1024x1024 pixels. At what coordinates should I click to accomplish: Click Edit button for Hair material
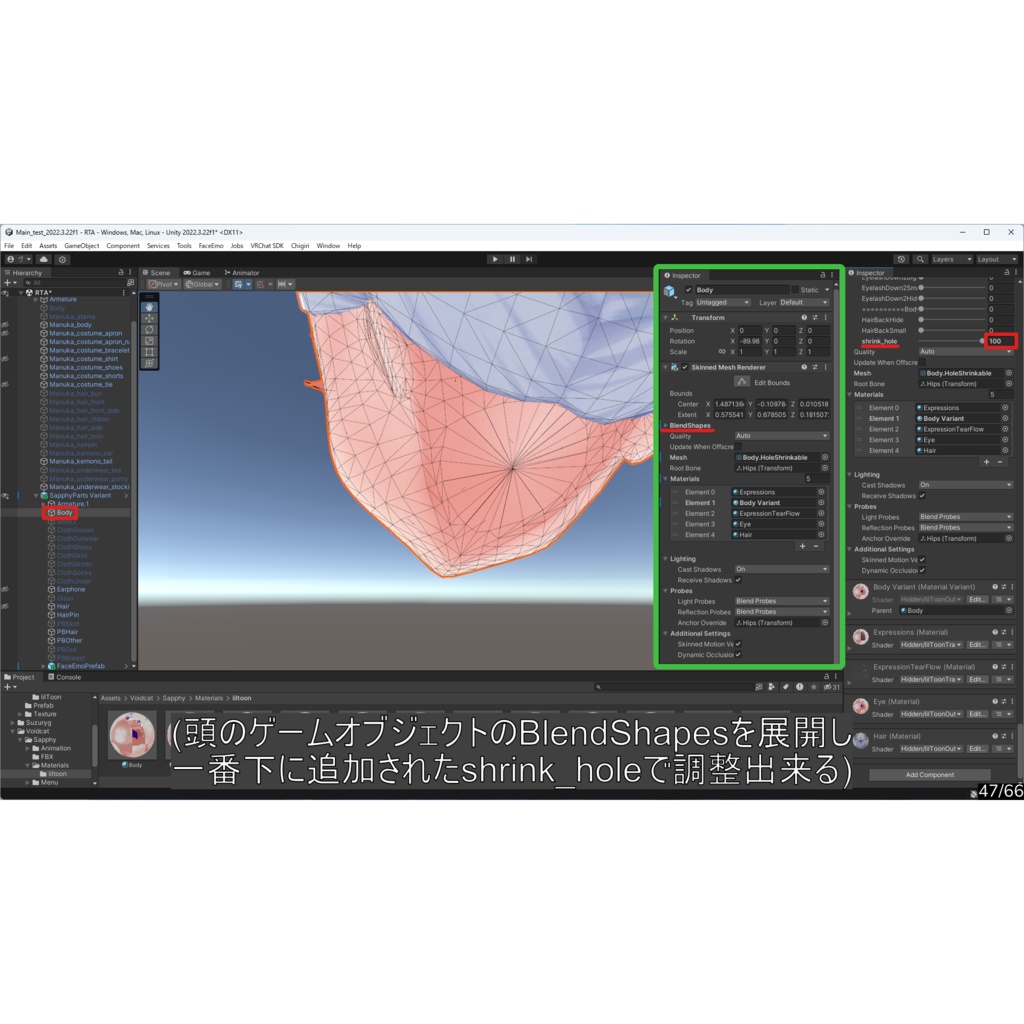[x=976, y=749]
